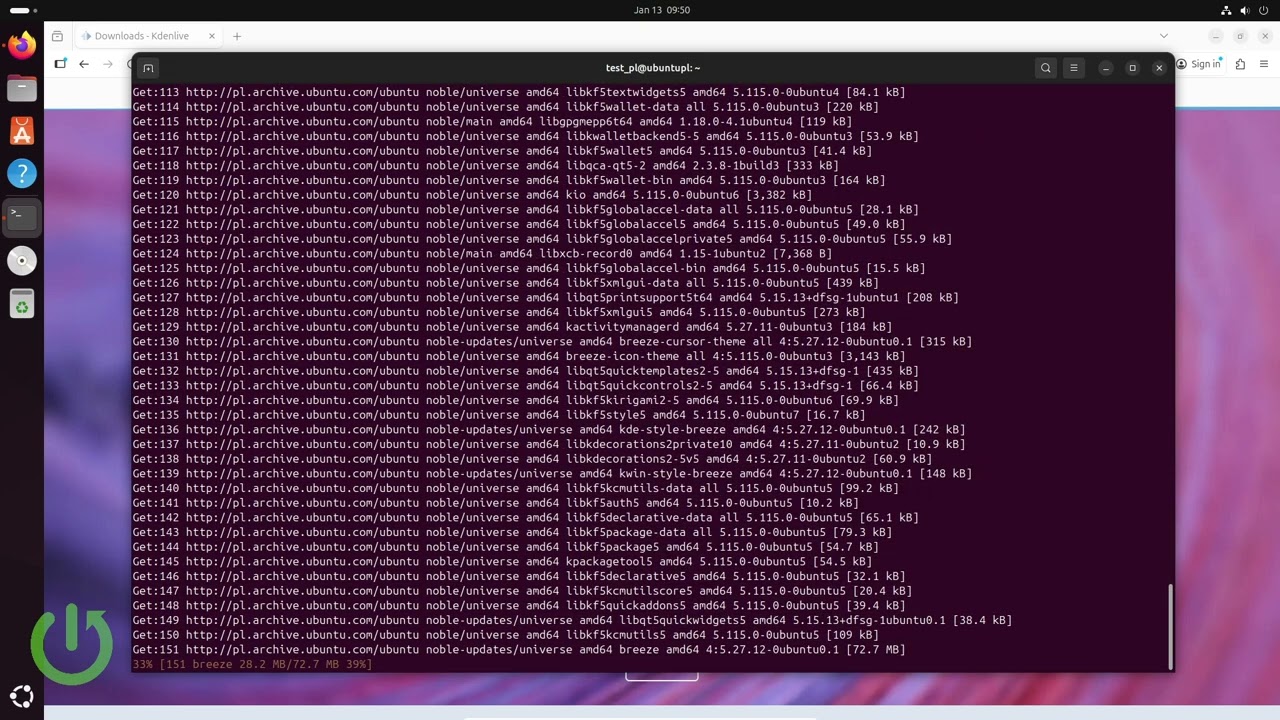1280x720 pixels.
Task: Close the terminal window
Action: (1159, 68)
